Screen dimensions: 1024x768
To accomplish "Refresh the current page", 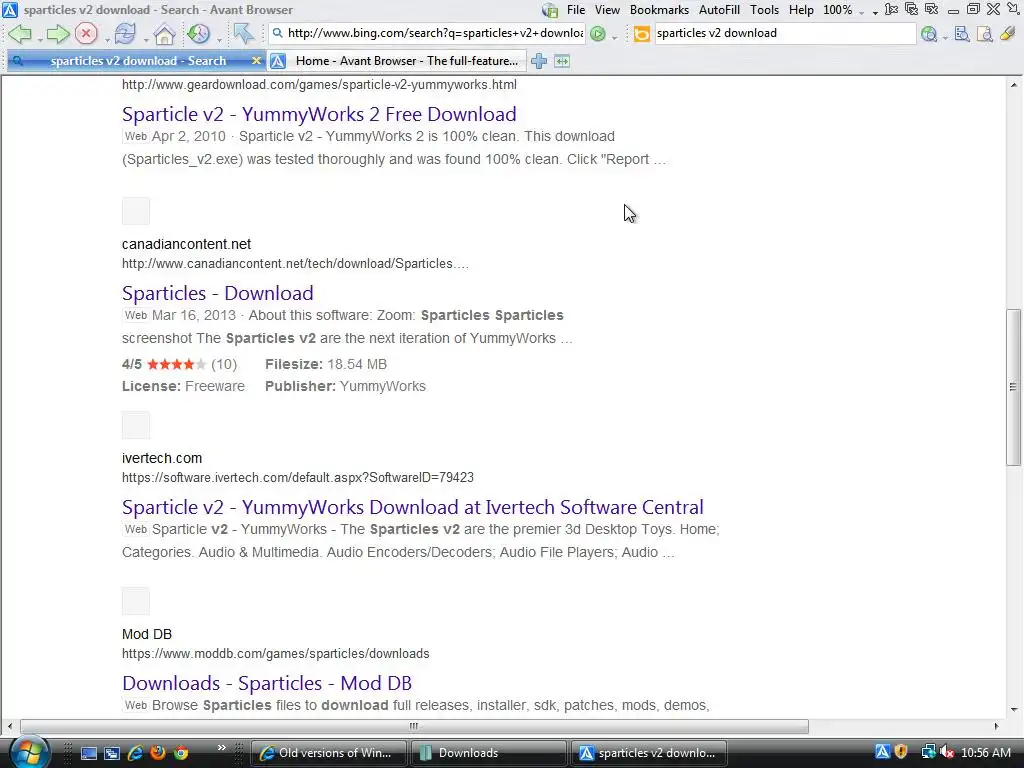I will [125, 33].
